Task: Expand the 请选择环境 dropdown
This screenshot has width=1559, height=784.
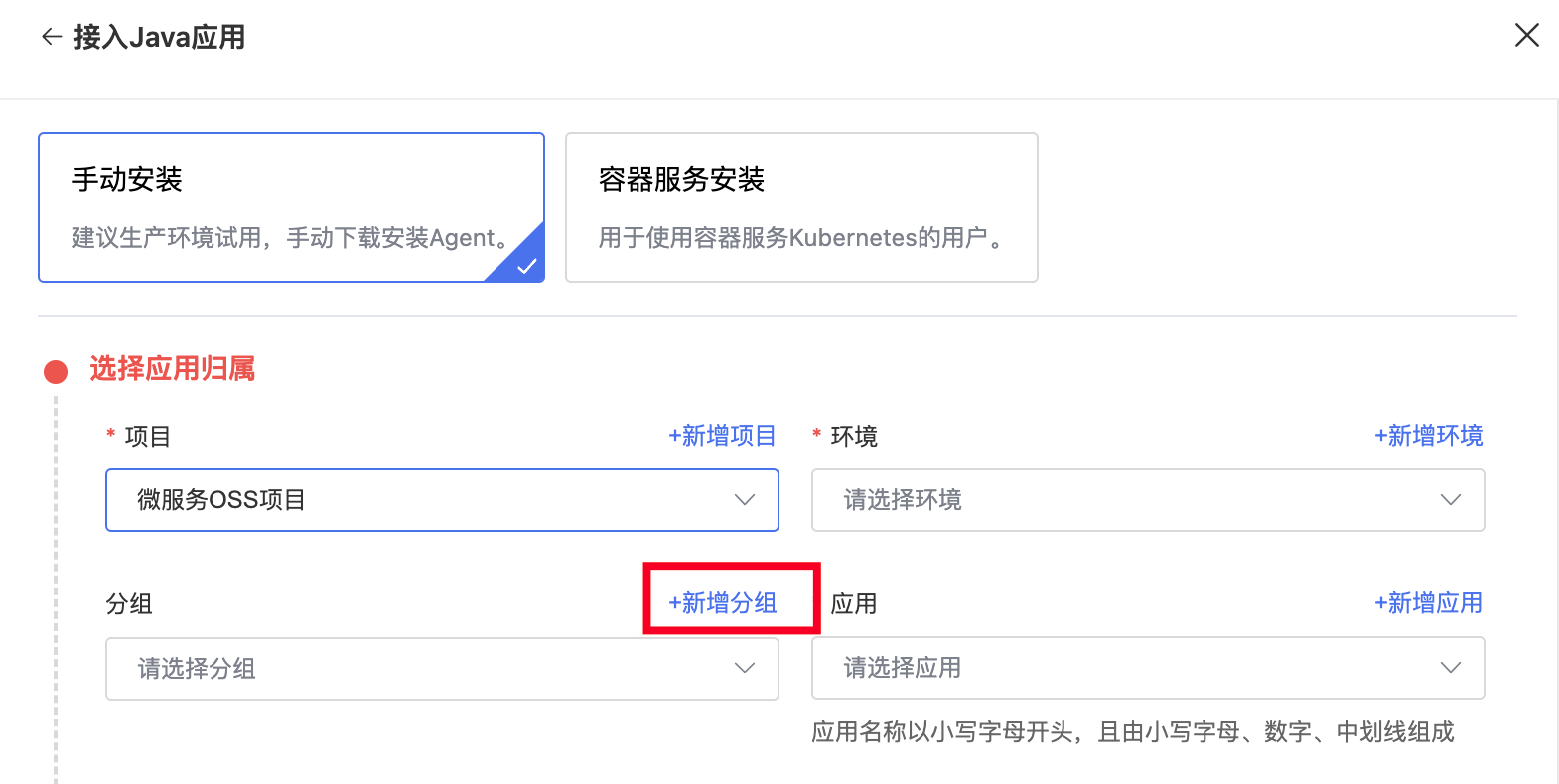Action: click(x=1148, y=500)
